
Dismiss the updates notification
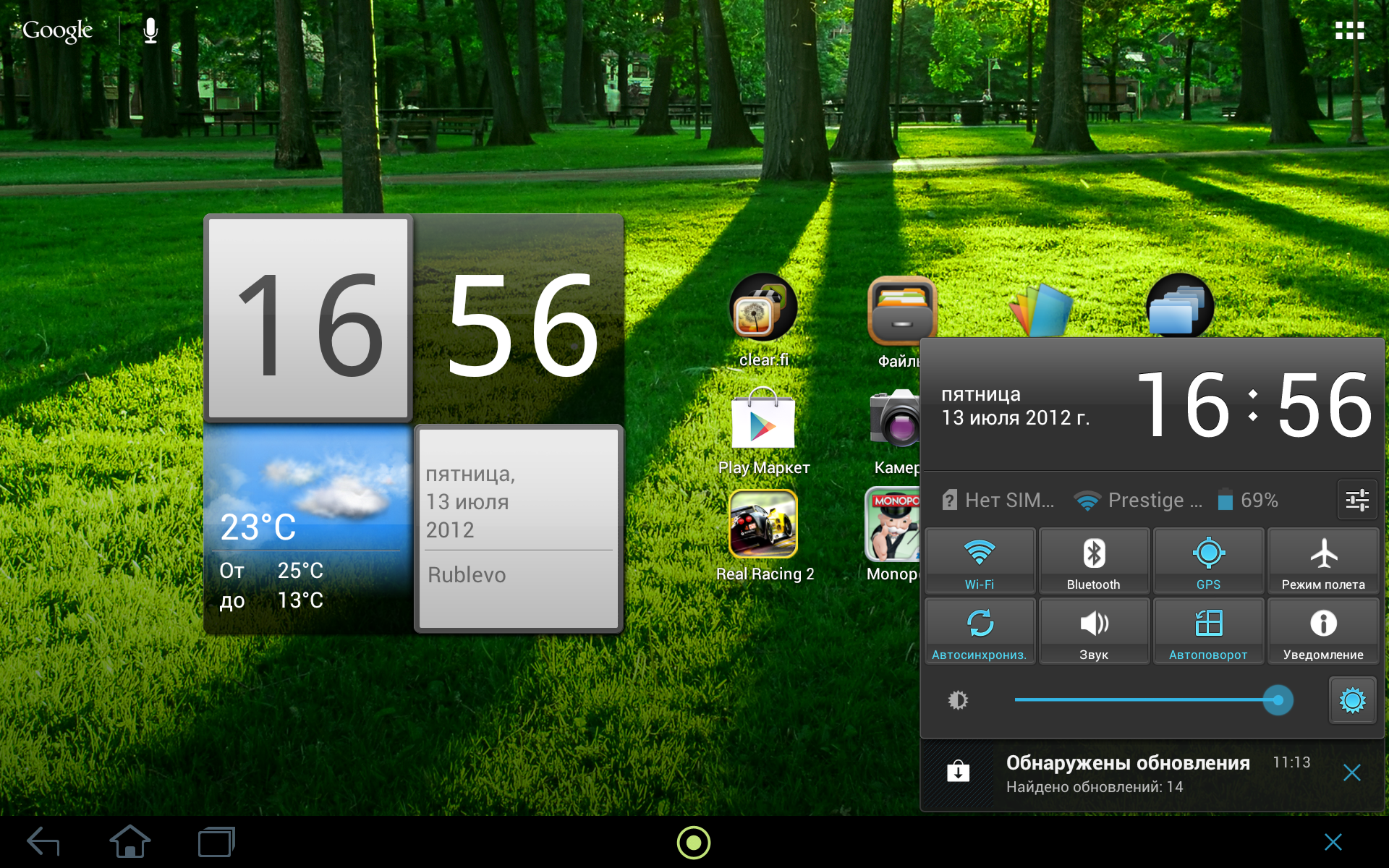coord(1351,773)
